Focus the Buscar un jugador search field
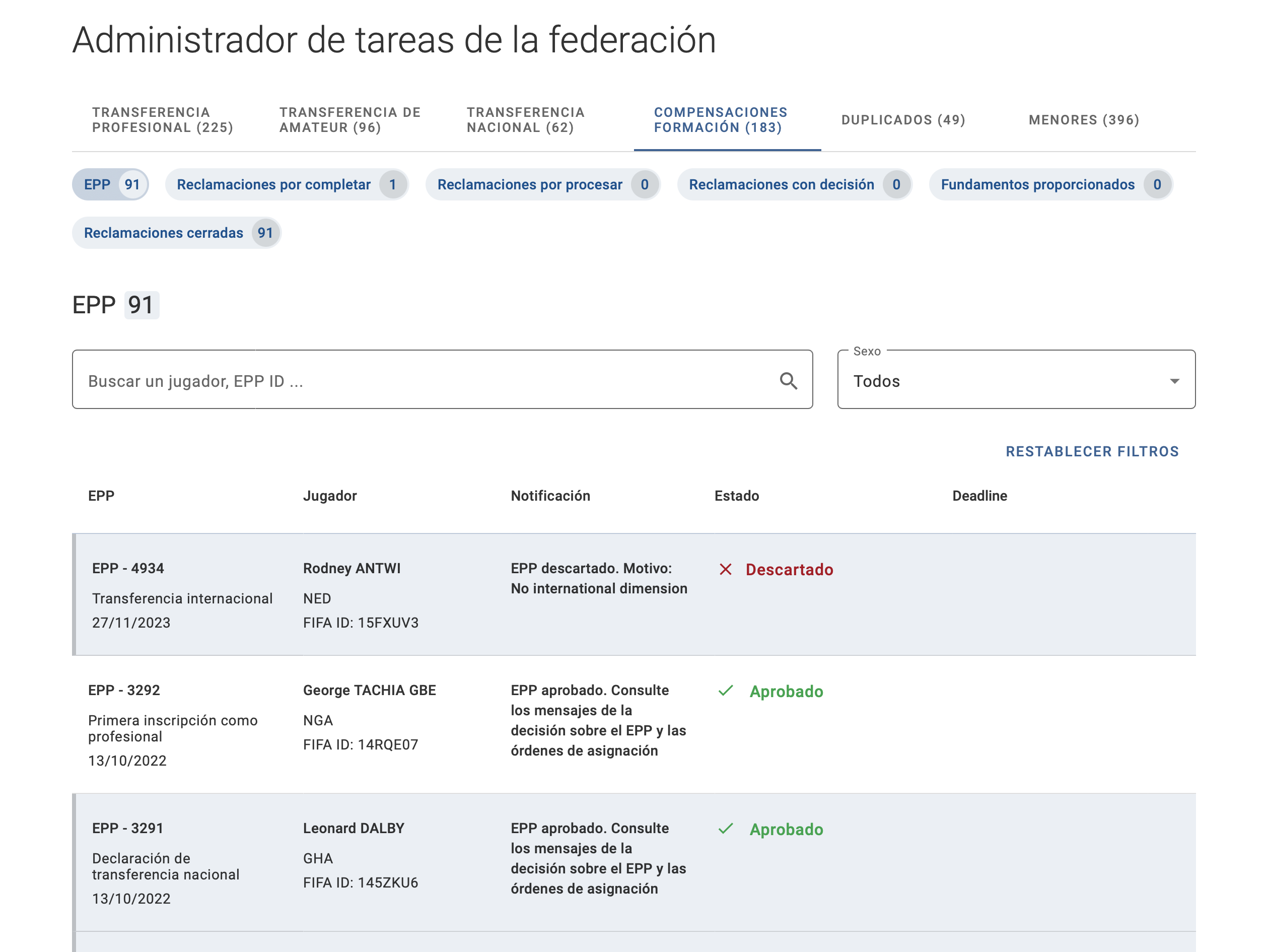 pyautogui.click(x=443, y=379)
